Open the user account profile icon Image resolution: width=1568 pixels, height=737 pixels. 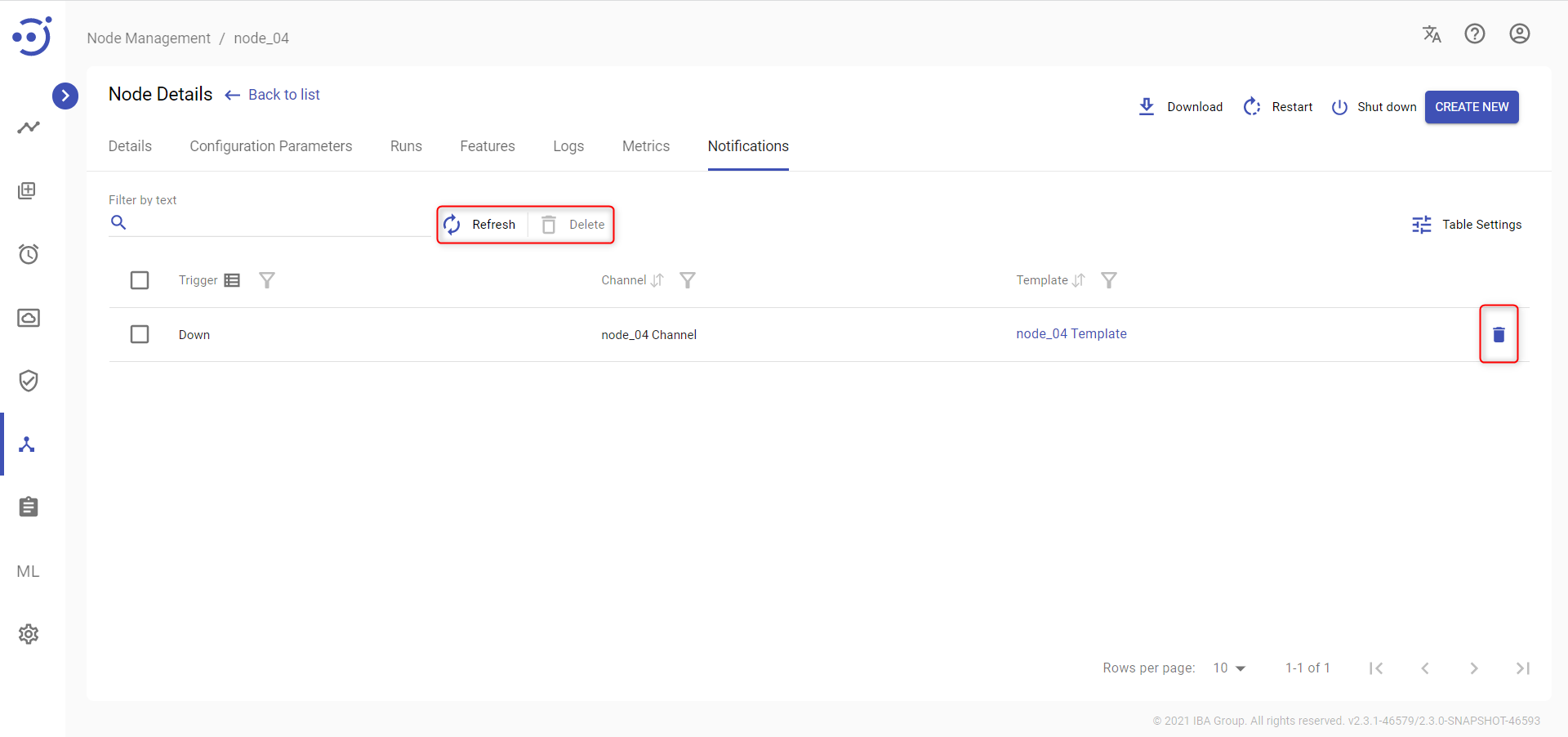click(1519, 33)
